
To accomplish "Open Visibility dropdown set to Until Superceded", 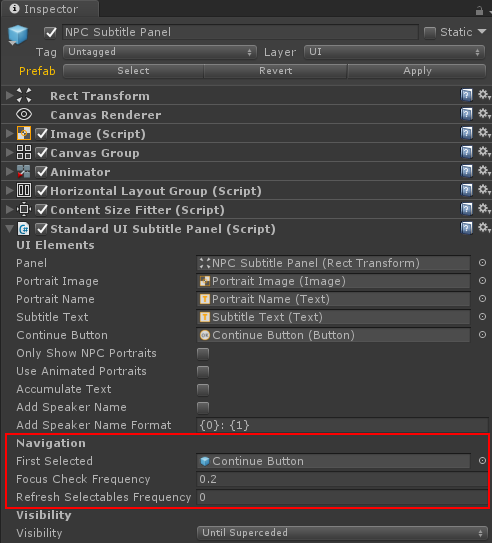I will pos(342,533).
